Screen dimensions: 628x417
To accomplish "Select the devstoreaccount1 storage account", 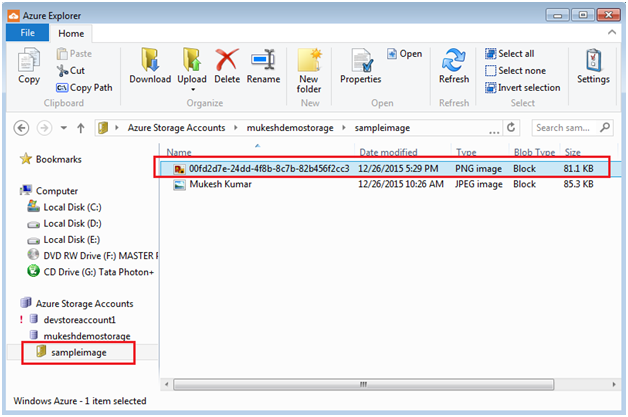I will 80,320.
